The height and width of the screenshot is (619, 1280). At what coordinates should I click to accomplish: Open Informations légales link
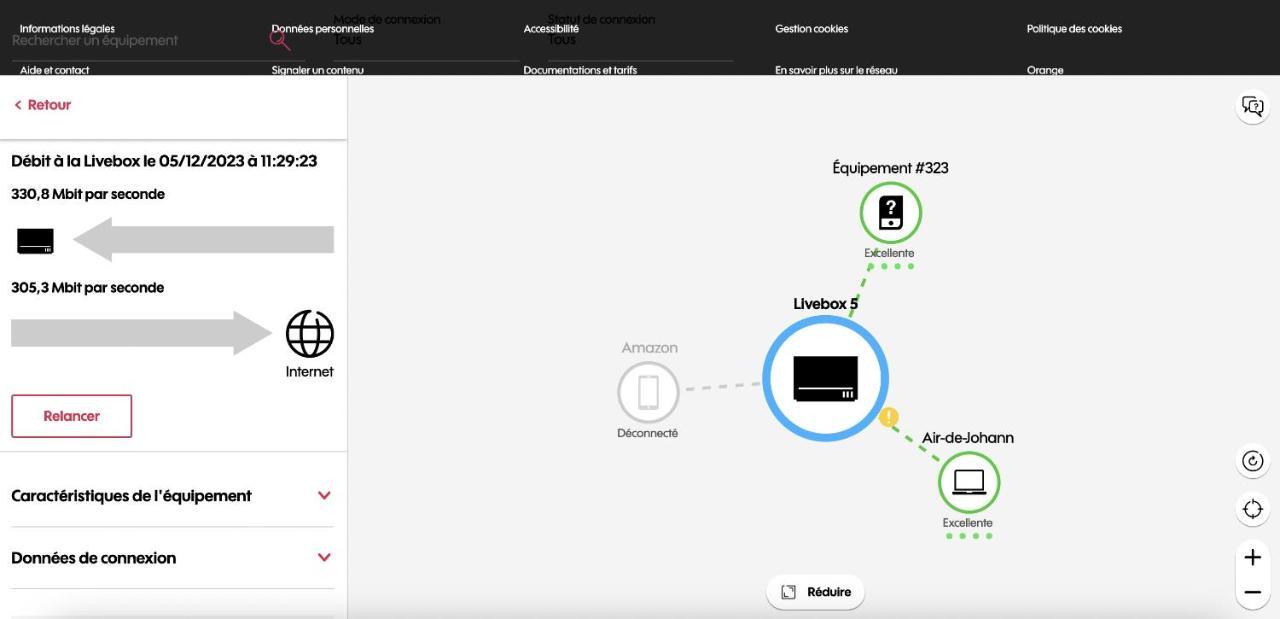[x=67, y=29]
